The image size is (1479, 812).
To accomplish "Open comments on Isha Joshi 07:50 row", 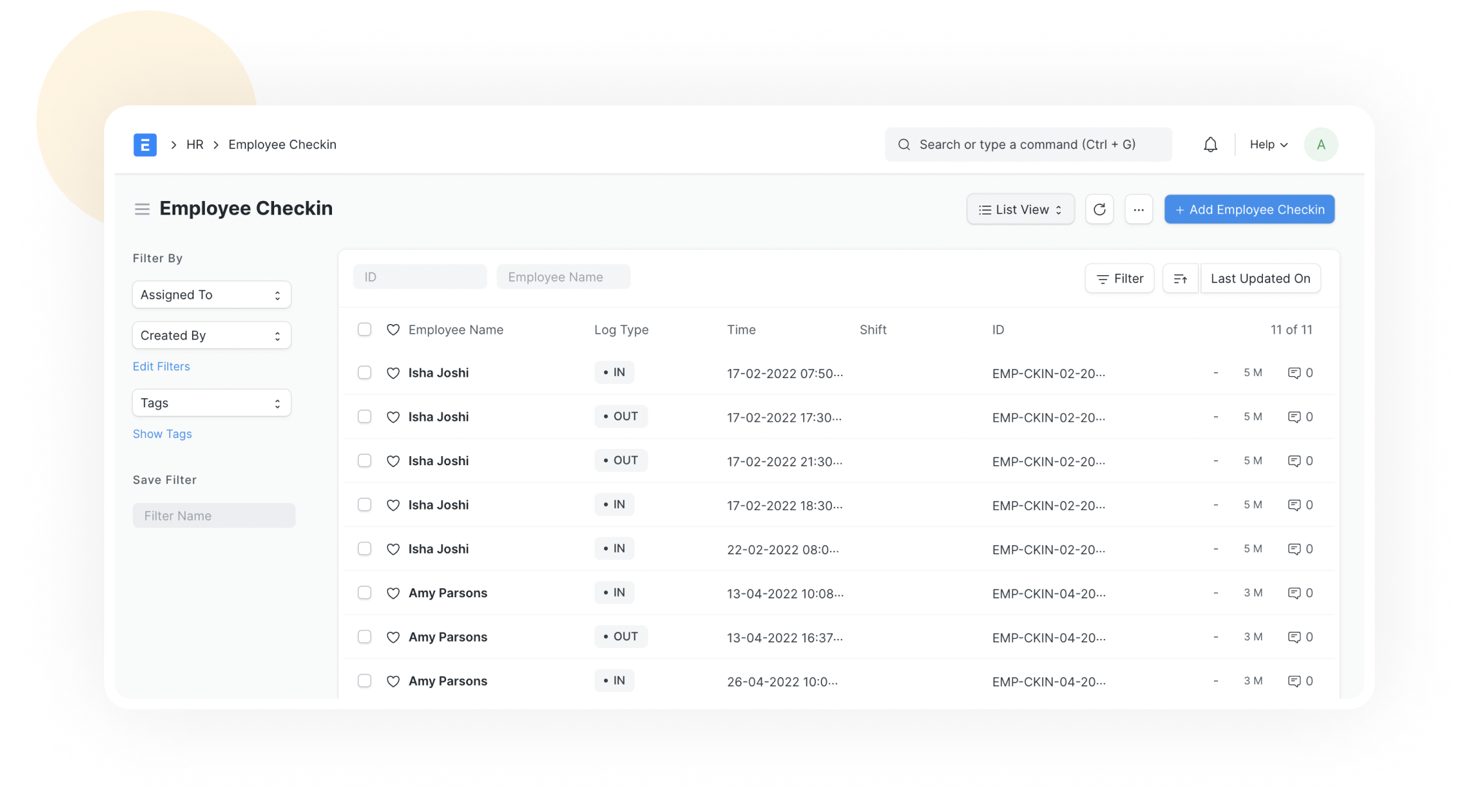I will tap(1300, 373).
